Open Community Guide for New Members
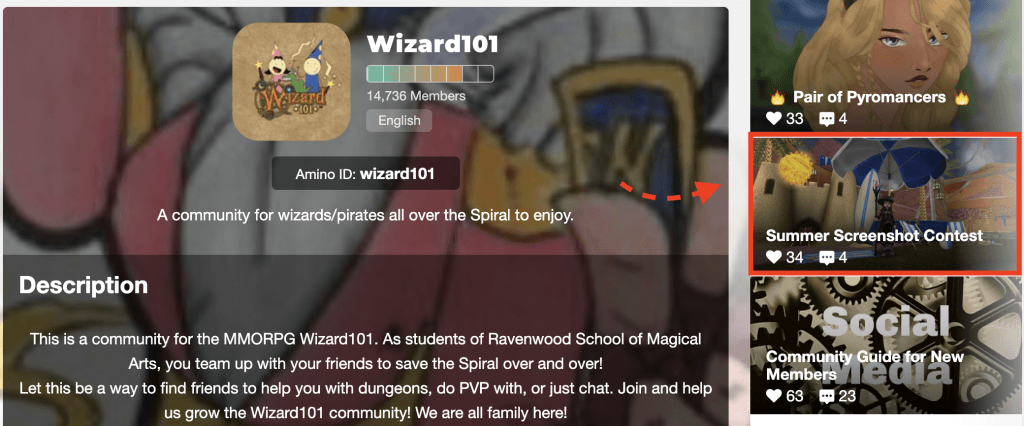Screen dimensions: 1024x426 point(865,366)
